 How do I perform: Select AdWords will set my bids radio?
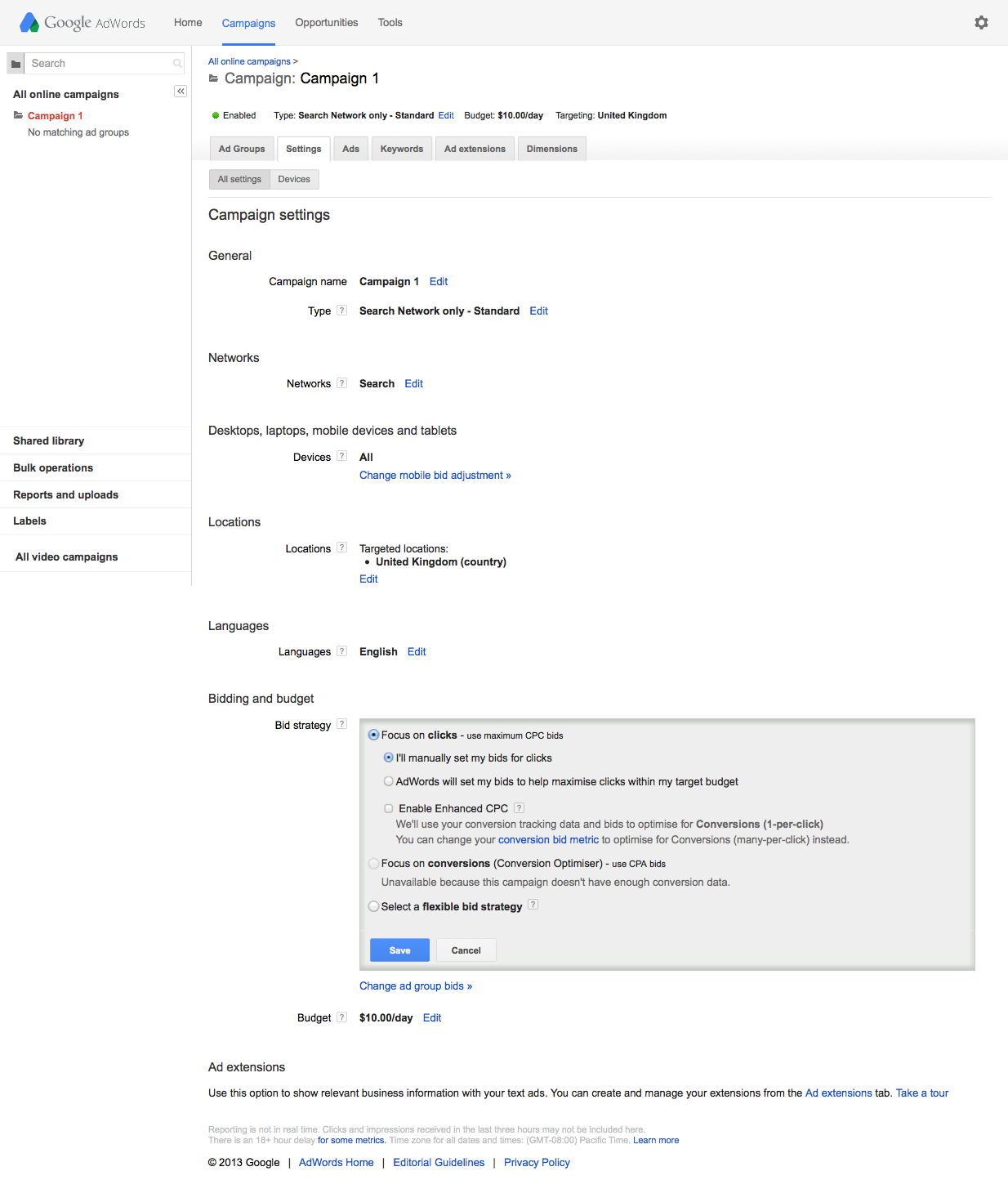click(x=389, y=781)
